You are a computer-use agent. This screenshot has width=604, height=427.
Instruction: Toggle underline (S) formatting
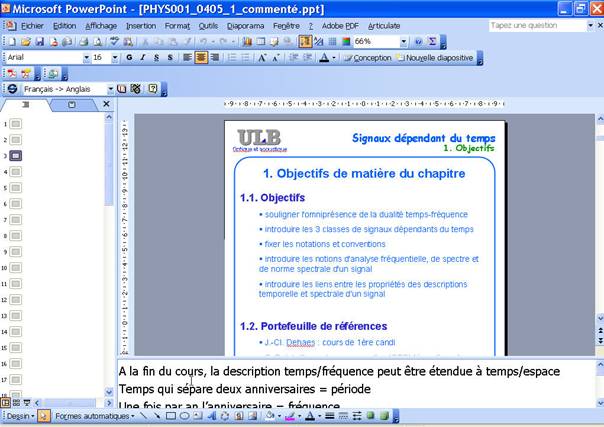point(156,58)
